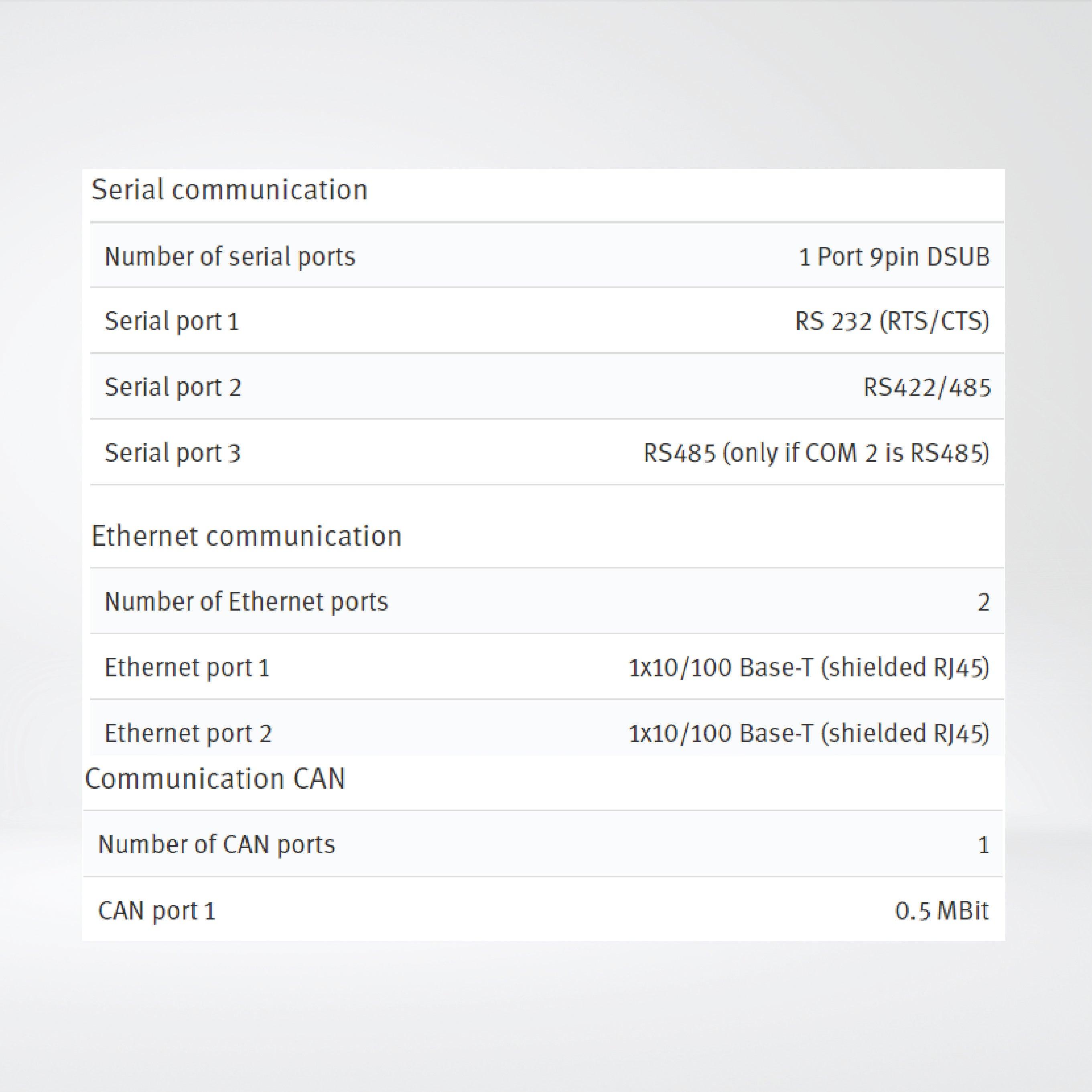Click the RS485 only if COM 2 value

coord(816,453)
